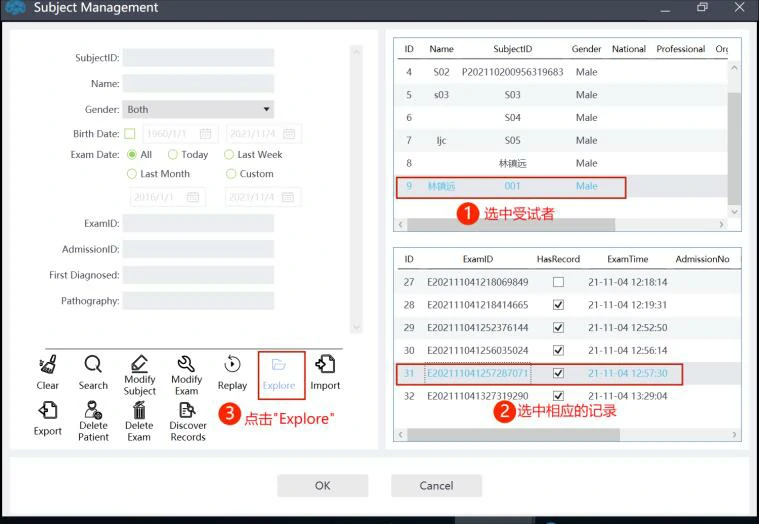Click the SubjectID input field

click(198, 58)
